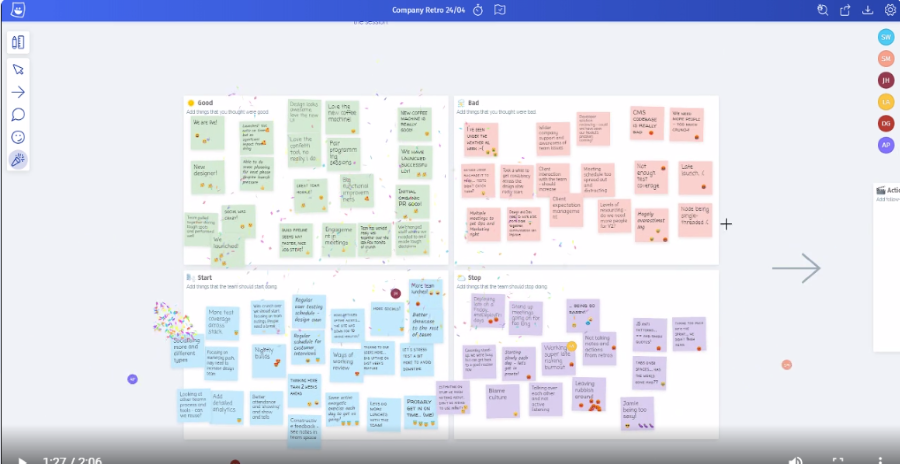
Task: Select the arrow drawing tool
Action: coord(18,92)
